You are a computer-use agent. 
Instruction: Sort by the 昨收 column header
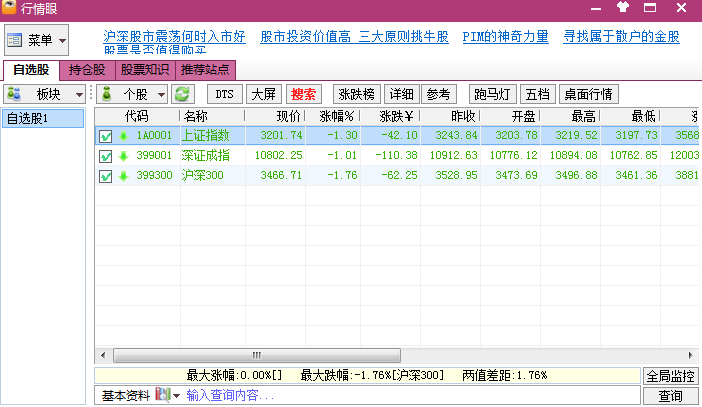pos(450,116)
